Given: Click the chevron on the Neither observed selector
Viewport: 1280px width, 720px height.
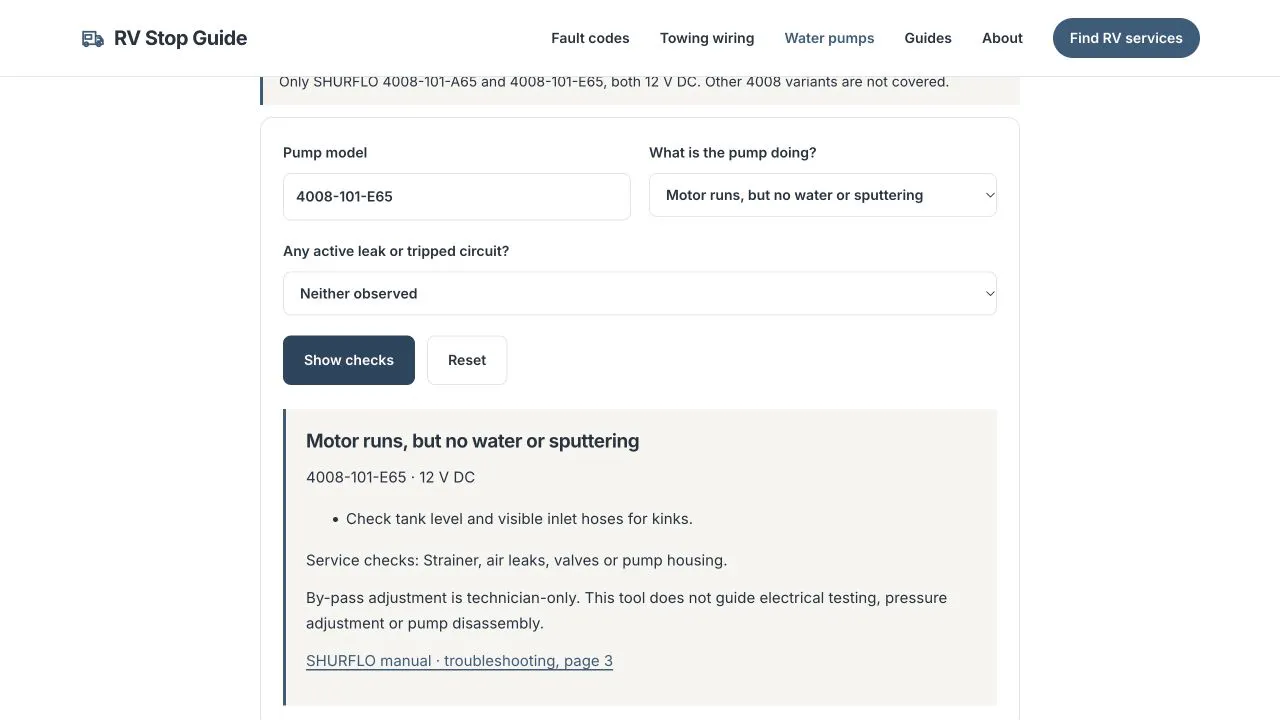Looking at the screenshot, I should pyautogui.click(x=990, y=293).
